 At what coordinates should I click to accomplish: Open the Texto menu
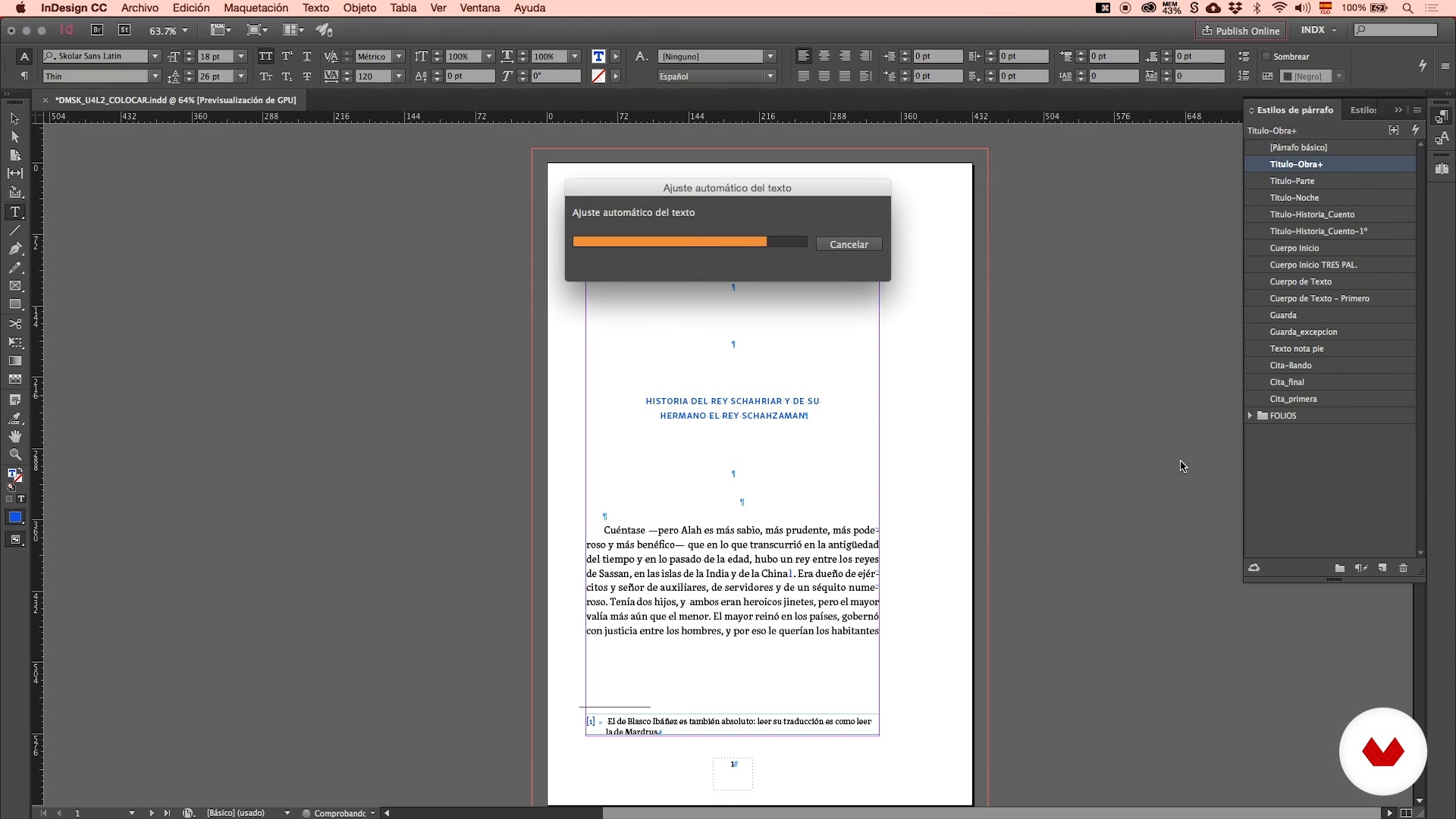point(315,8)
